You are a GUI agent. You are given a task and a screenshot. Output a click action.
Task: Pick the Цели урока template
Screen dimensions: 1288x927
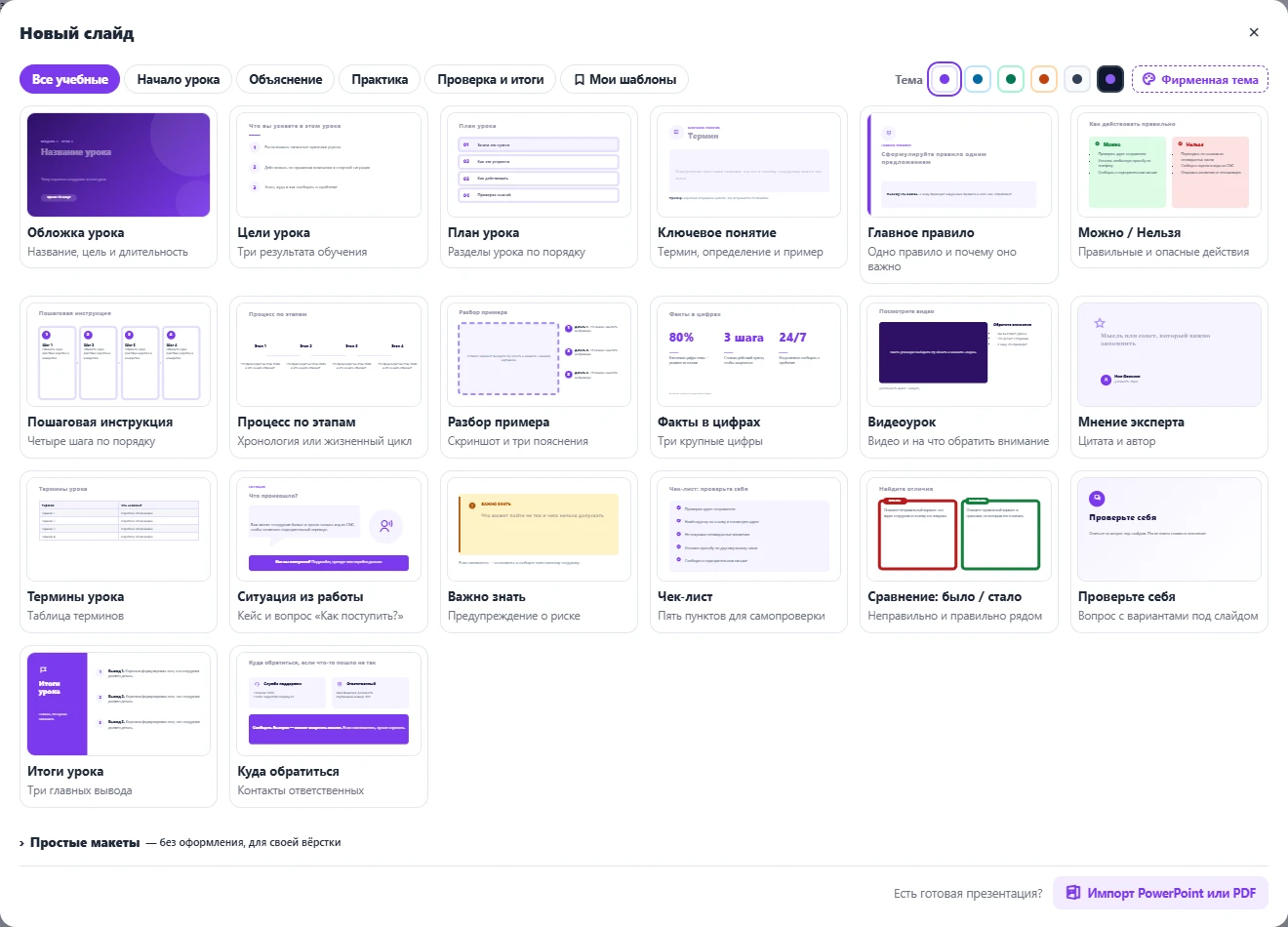click(x=329, y=186)
